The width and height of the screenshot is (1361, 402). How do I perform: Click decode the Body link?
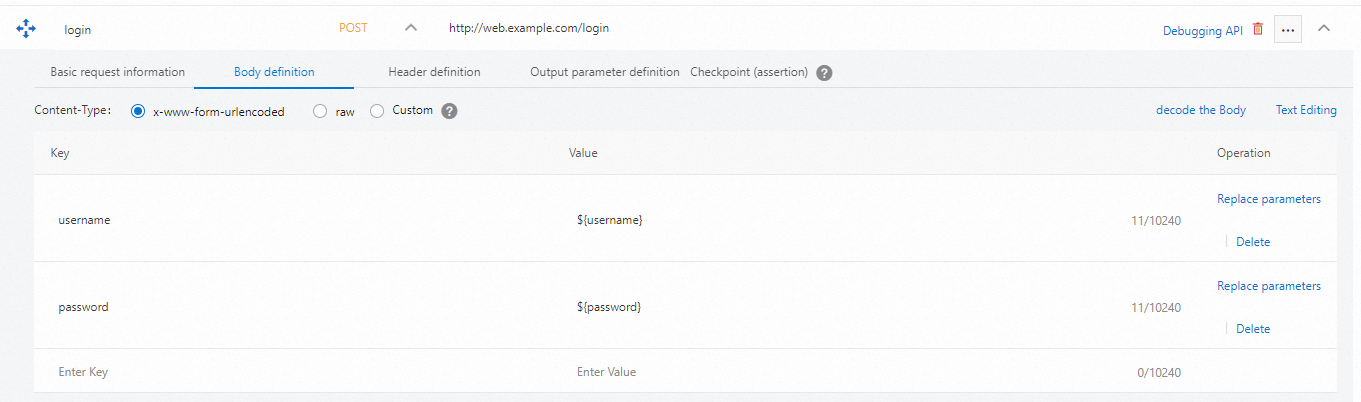point(1200,110)
